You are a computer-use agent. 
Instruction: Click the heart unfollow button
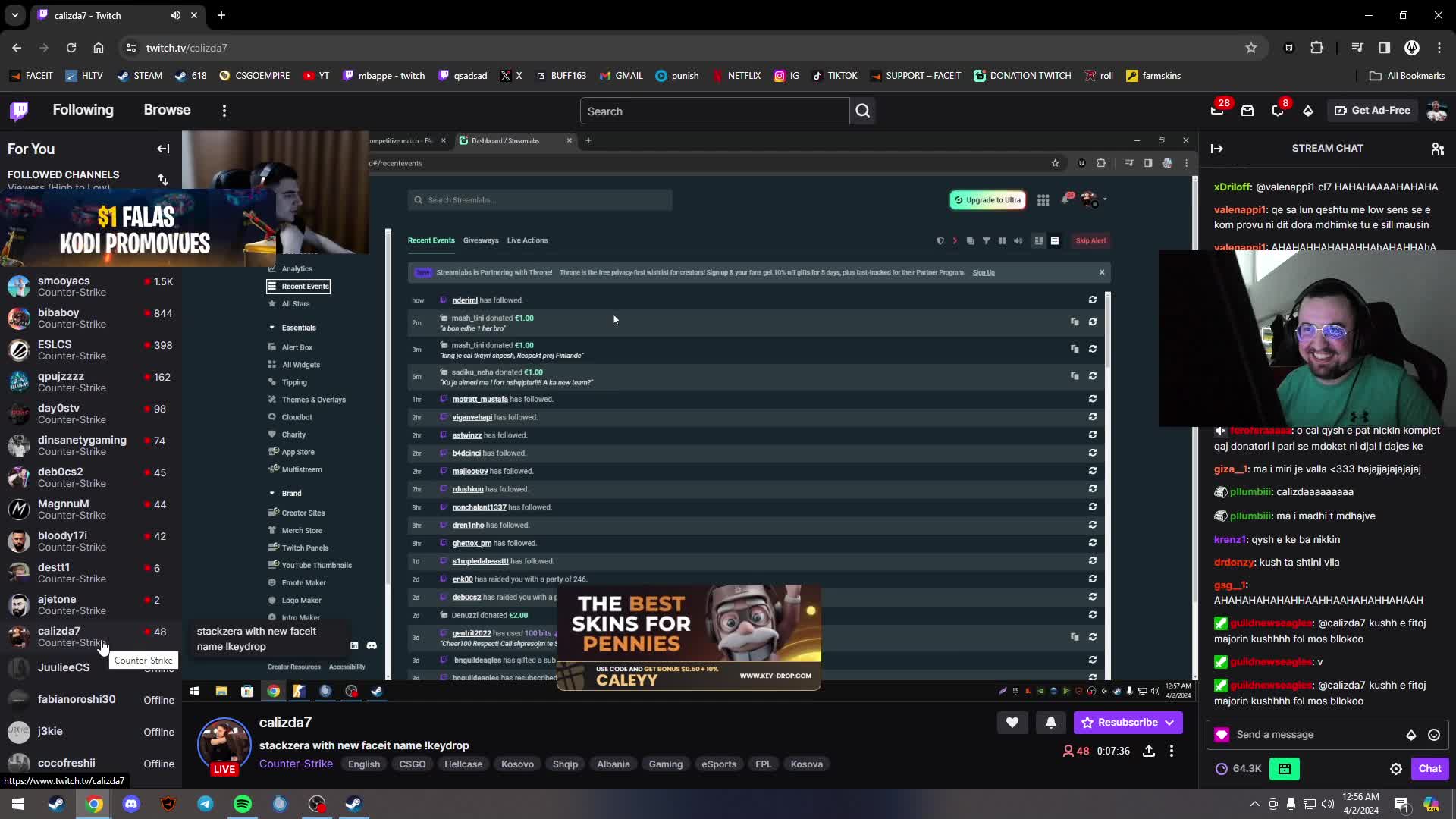(1012, 723)
